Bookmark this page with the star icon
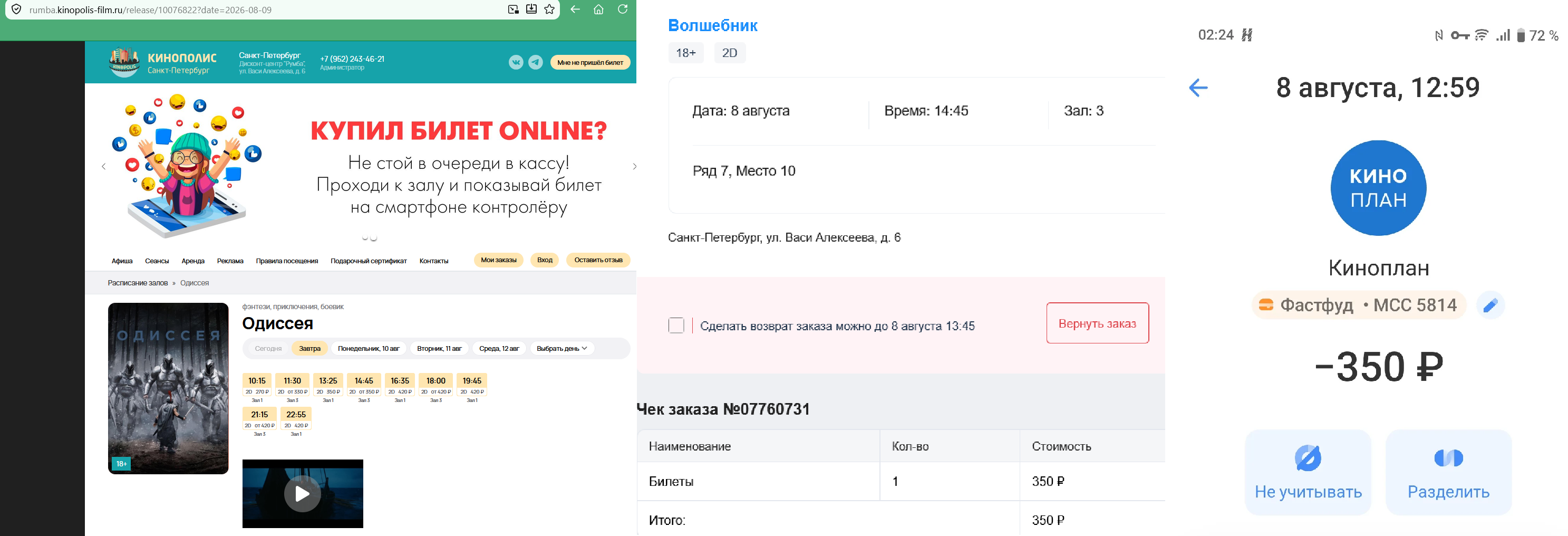The width and height of the screenshot is (1568, 536). (x=550, y=9)
